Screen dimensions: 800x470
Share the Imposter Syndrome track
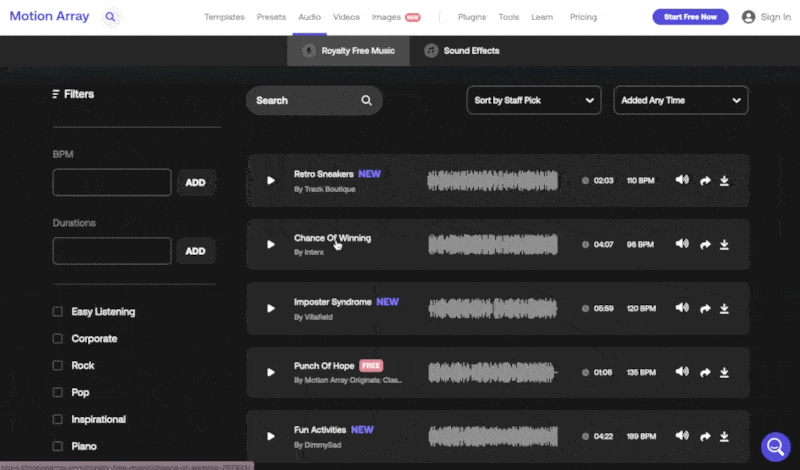(x=705, y=308)
